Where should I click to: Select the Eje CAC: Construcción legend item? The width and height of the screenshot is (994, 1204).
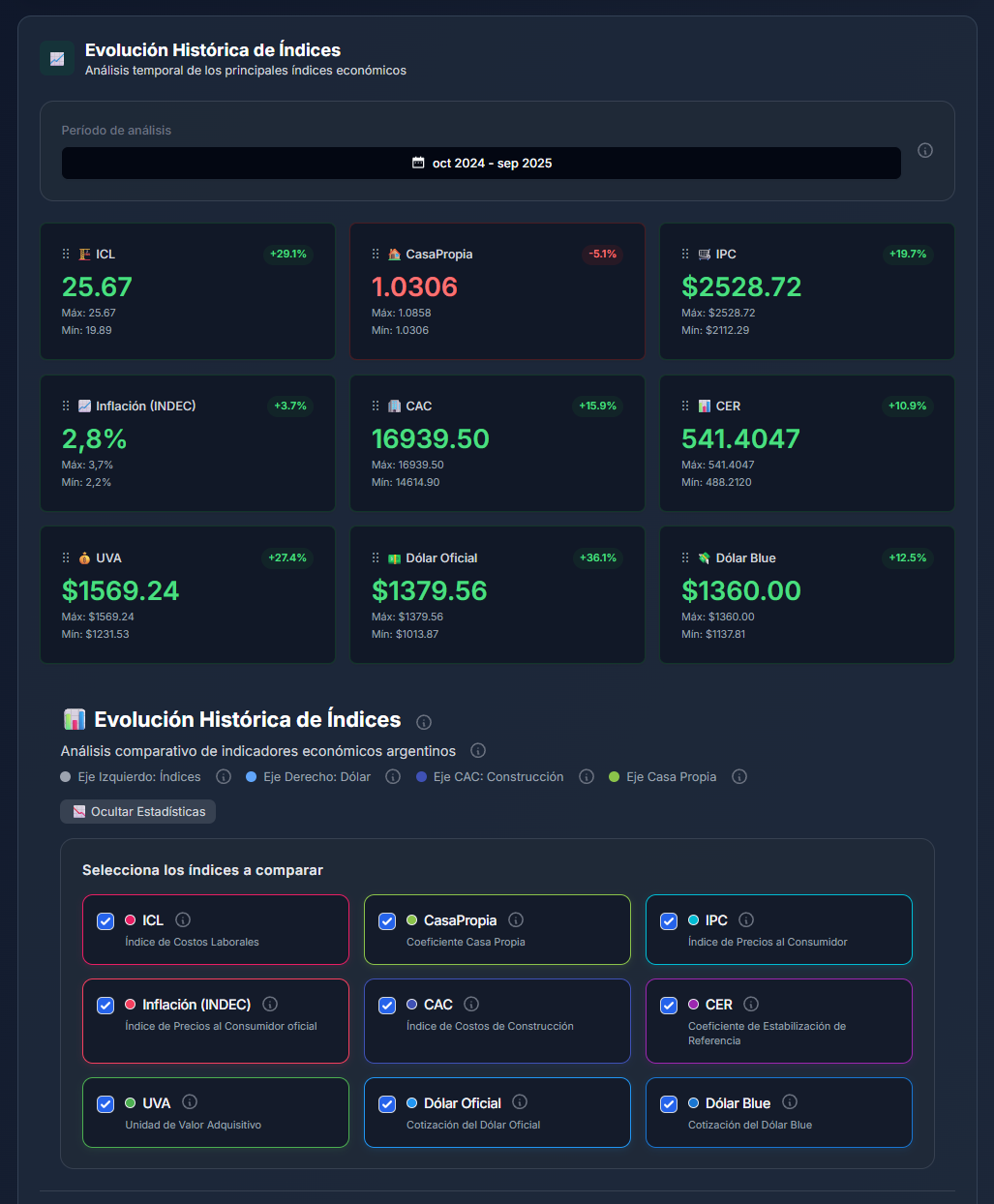[x=490, y=776]
